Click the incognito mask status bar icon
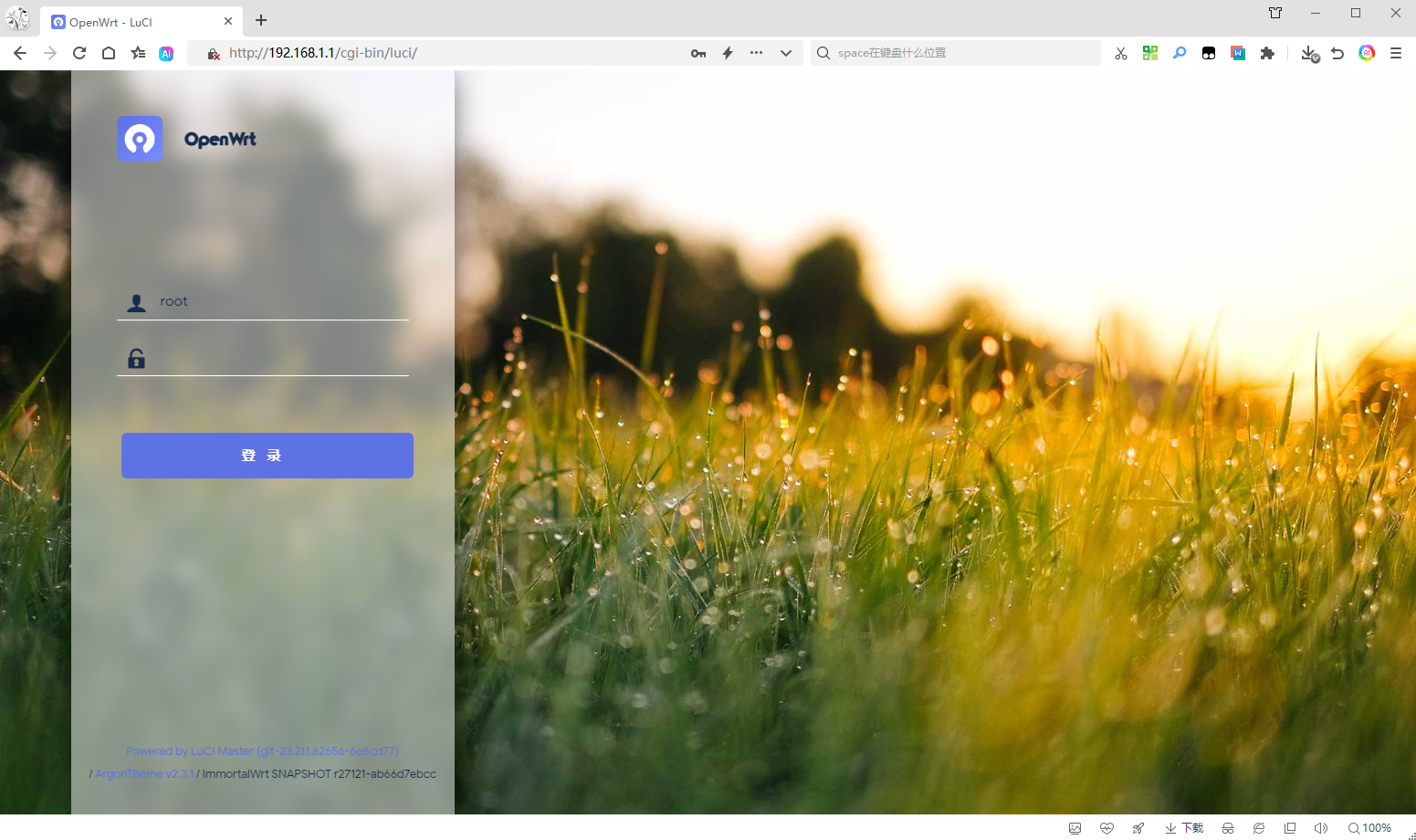This screenshot has width=1416, height=840. point(1228,828)
